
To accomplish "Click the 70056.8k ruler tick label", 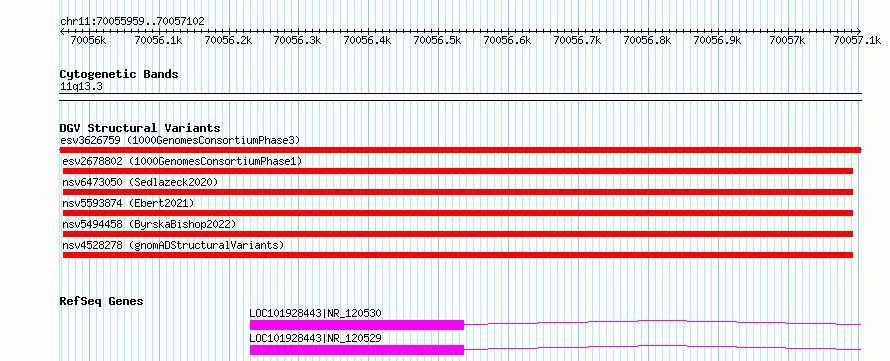I will [648, 40].
